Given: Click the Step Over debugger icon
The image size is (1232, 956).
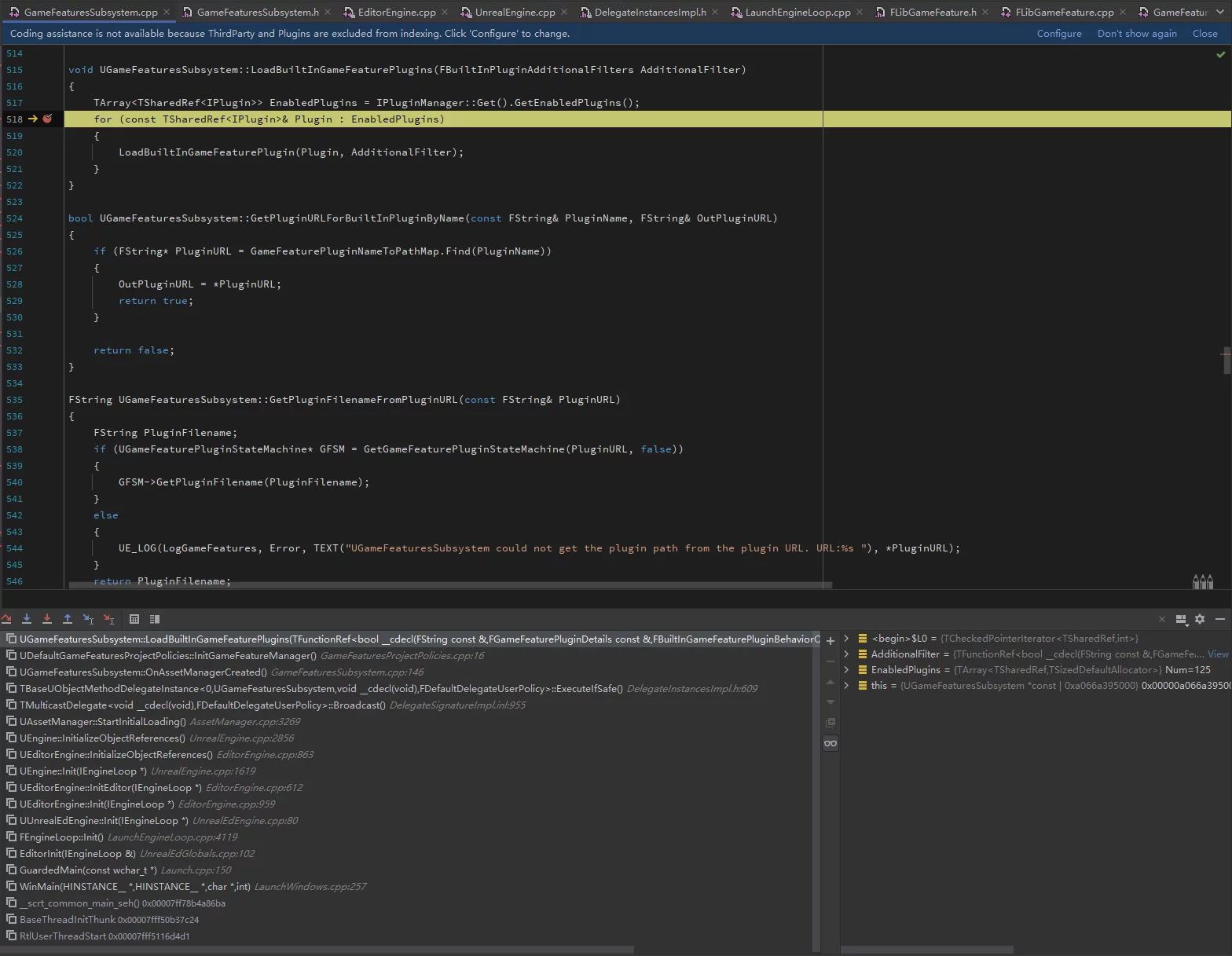Looking at the screenshot, I should click(x=6, y=619).
